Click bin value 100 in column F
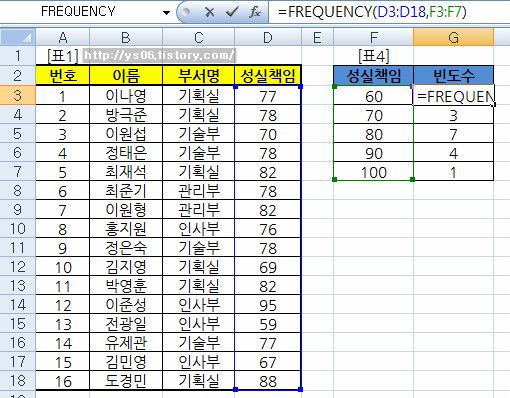Image resolution: width=510 pixels, height=398 pixels. click(373, 172)
